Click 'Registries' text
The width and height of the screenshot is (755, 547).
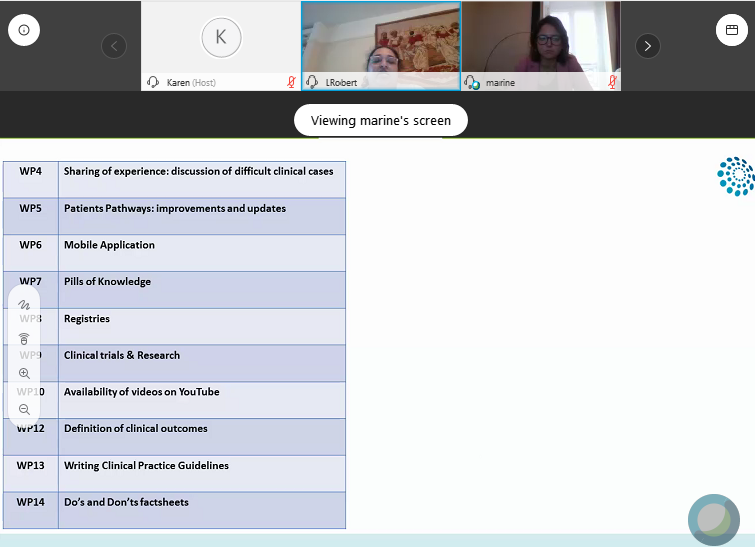87,319
